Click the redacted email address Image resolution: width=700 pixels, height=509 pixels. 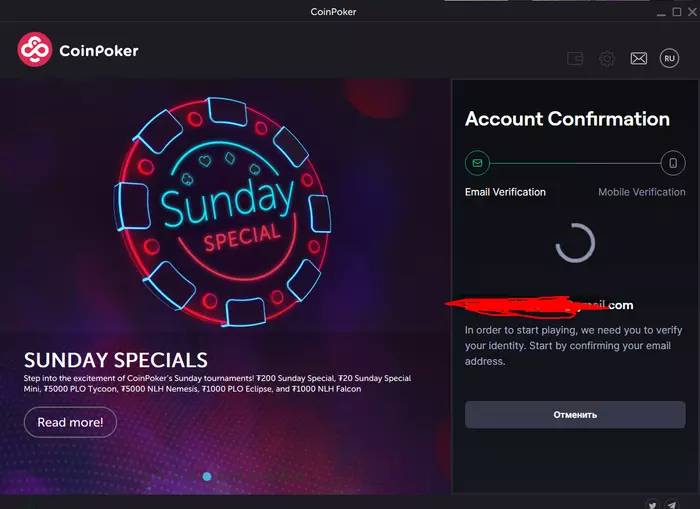tap(540, 305)
